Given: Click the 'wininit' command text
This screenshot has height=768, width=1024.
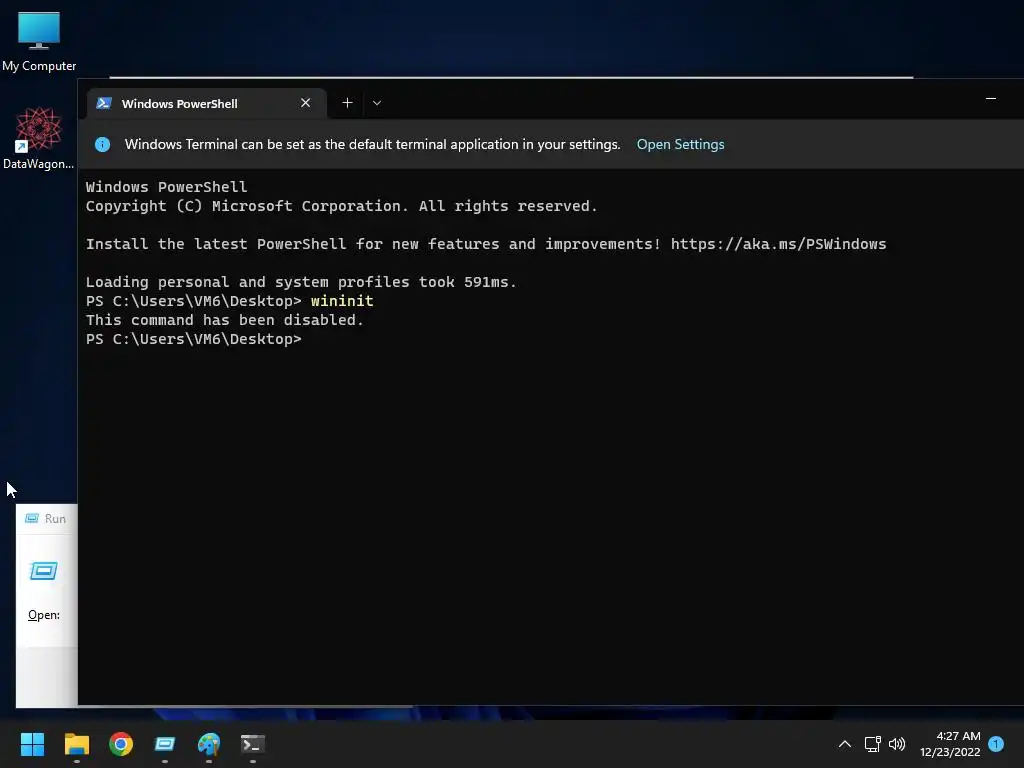Looking at the screenshot, I should (342, 301).
